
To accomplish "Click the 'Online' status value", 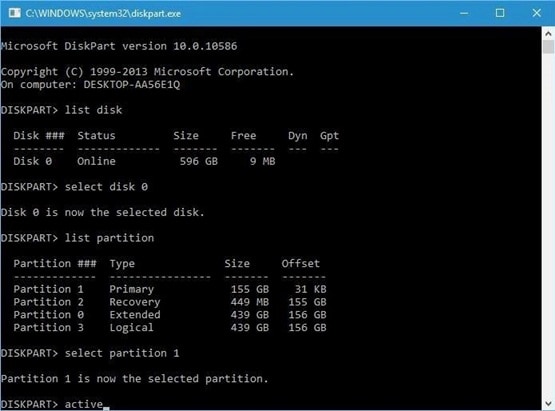I will [x=96, y=161].
